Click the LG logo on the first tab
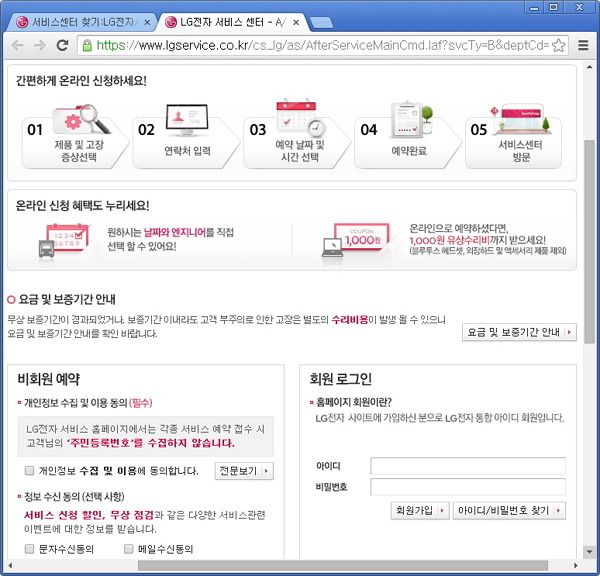The height and width of the screenshot is (576, 600). (x=22, y=22)
